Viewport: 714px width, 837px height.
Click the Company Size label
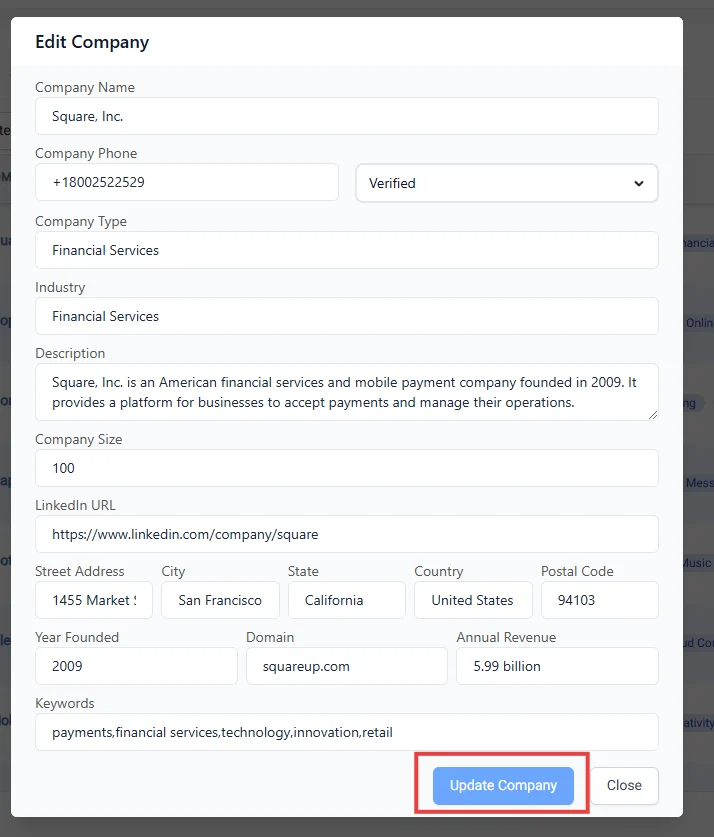(x=78, y=439)
